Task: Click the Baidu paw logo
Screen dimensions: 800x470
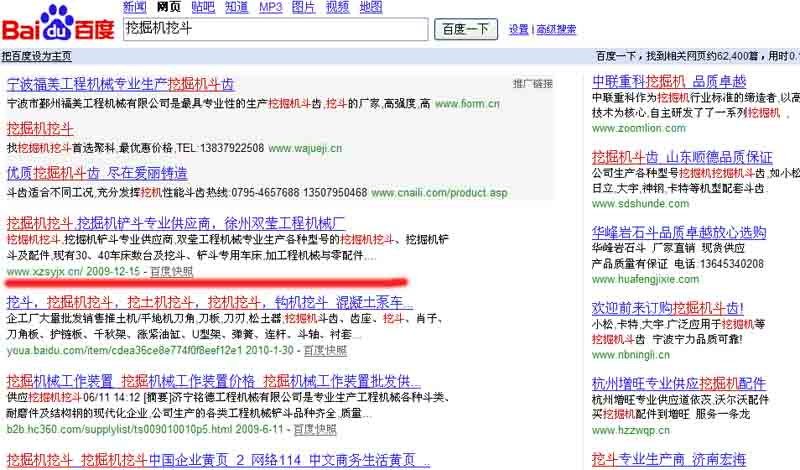Action: [x=58, y=24]
